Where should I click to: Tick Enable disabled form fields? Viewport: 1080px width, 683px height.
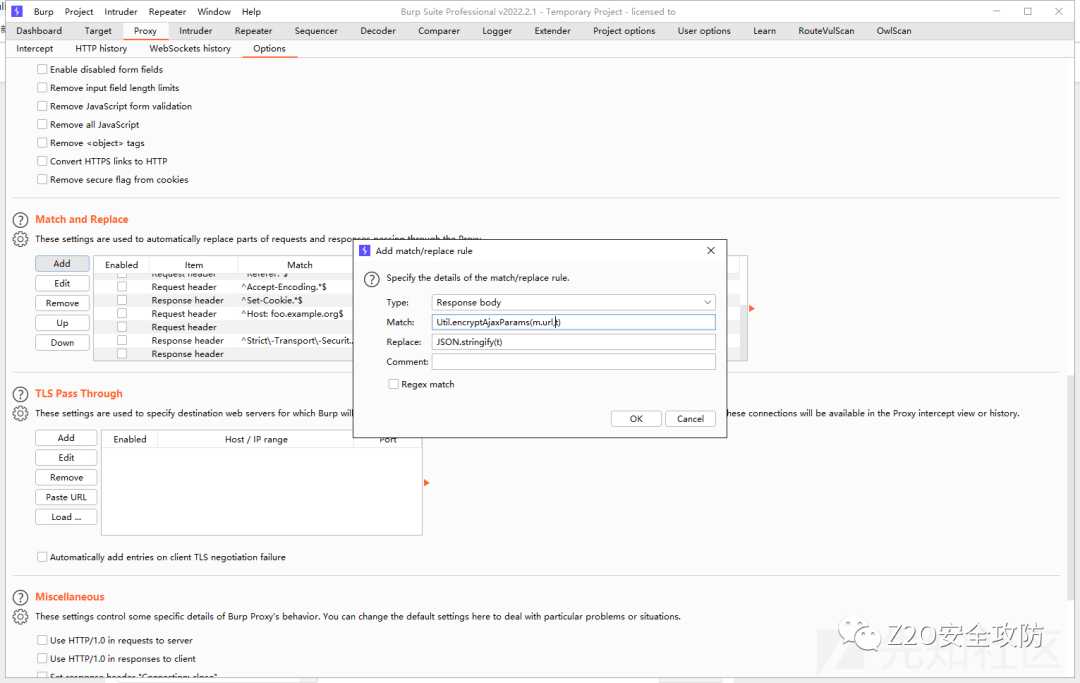[x=42, y=70]
